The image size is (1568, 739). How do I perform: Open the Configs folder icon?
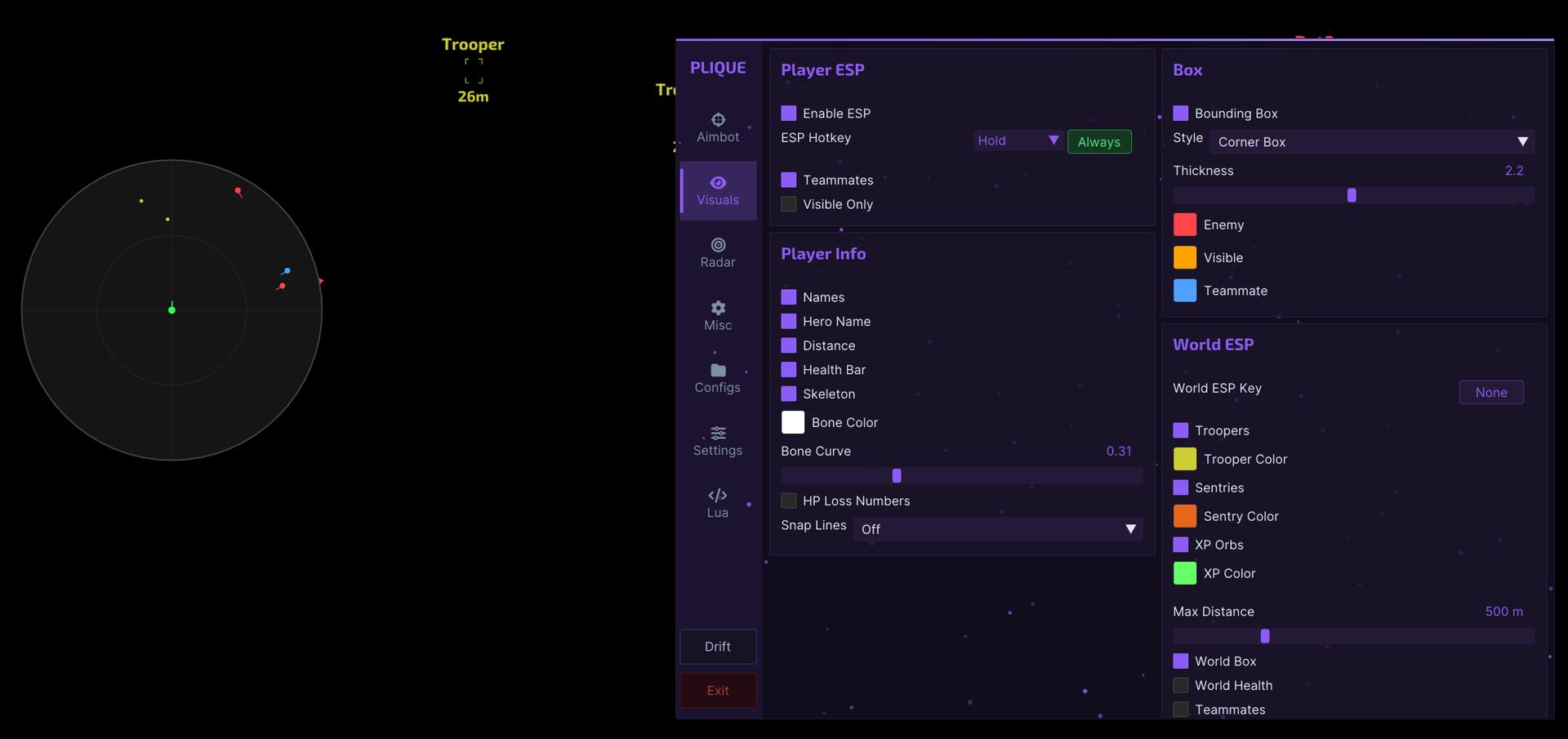pyautogui.click(x=718, y=370)
